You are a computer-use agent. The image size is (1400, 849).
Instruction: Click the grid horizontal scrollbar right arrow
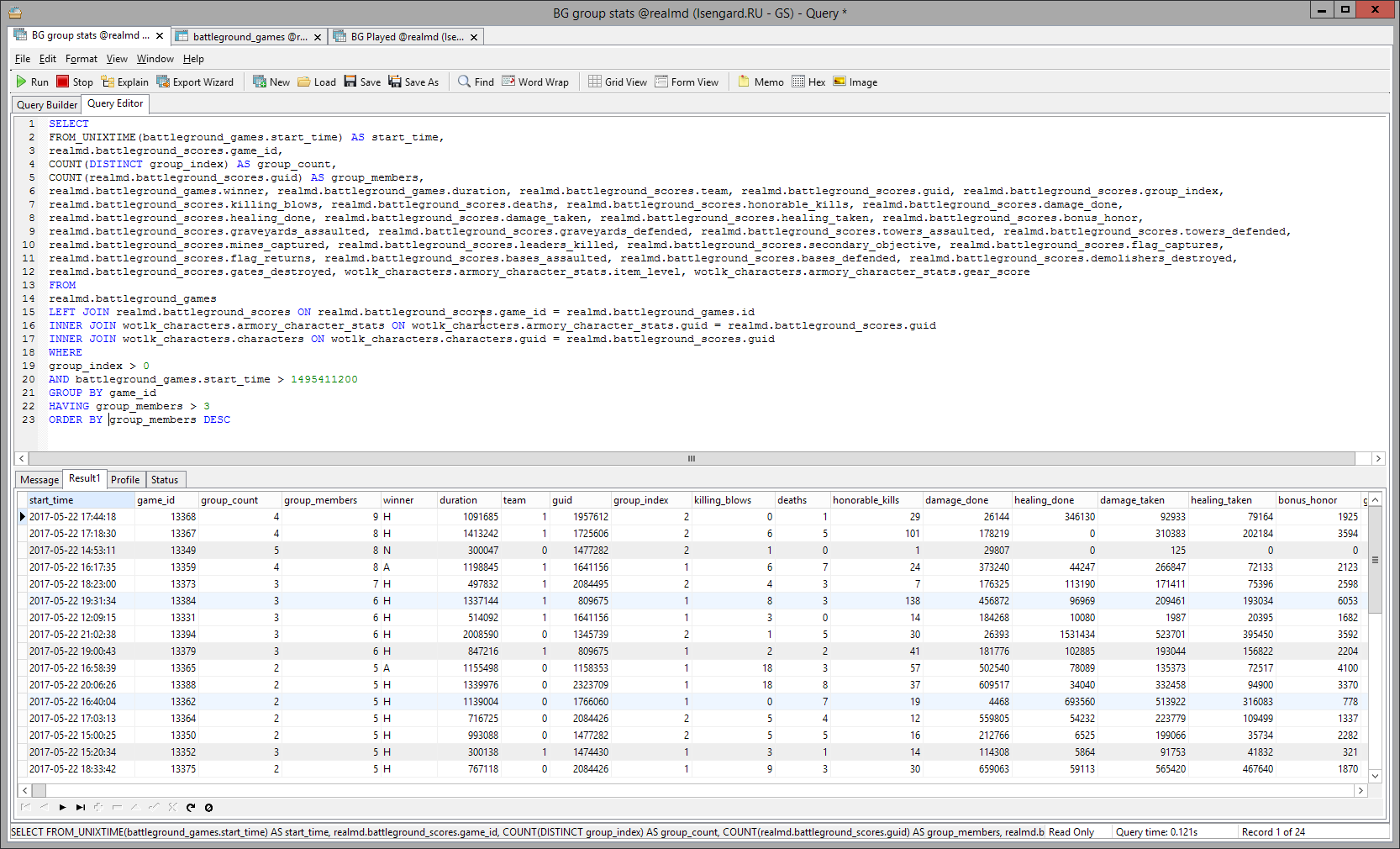click(1361, 790)
